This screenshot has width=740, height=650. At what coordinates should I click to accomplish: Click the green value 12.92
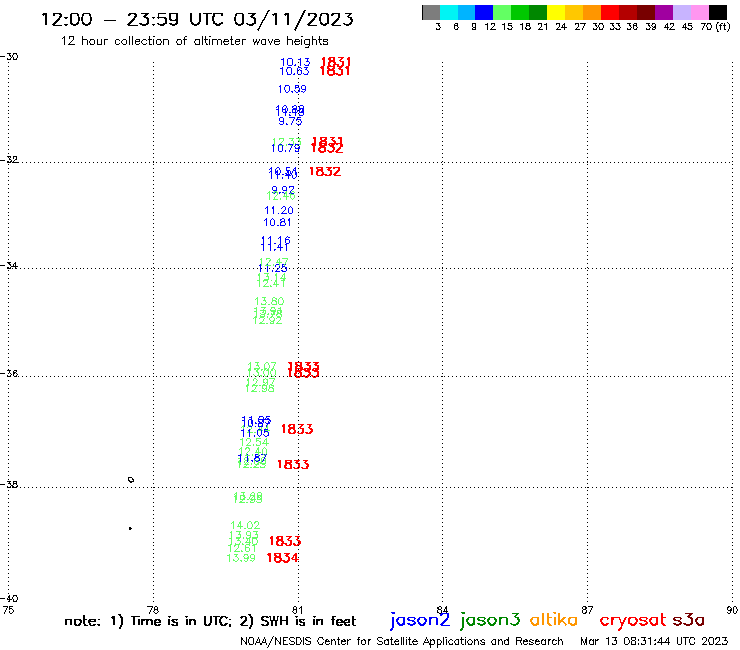tap(267, 321)
